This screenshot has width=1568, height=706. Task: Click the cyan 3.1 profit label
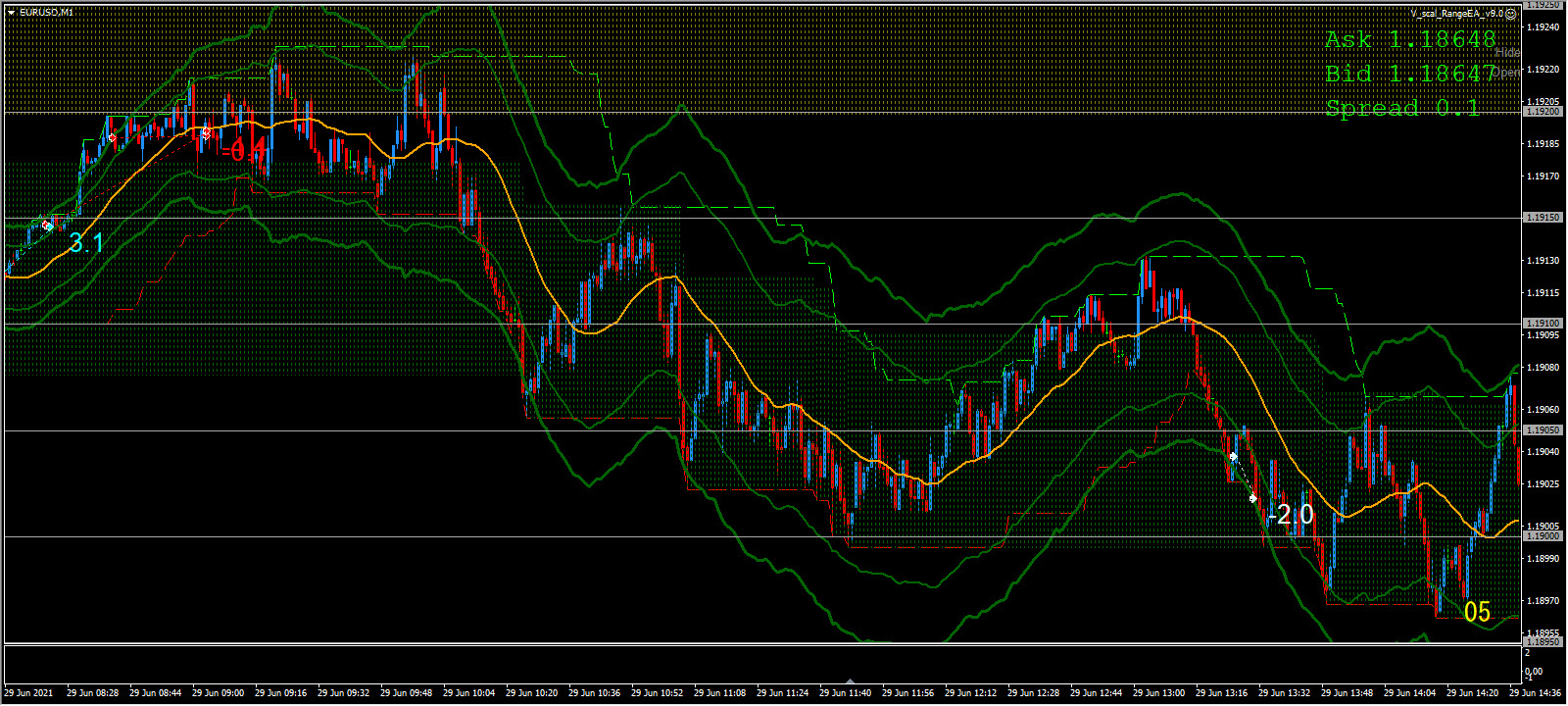[86, 243]
